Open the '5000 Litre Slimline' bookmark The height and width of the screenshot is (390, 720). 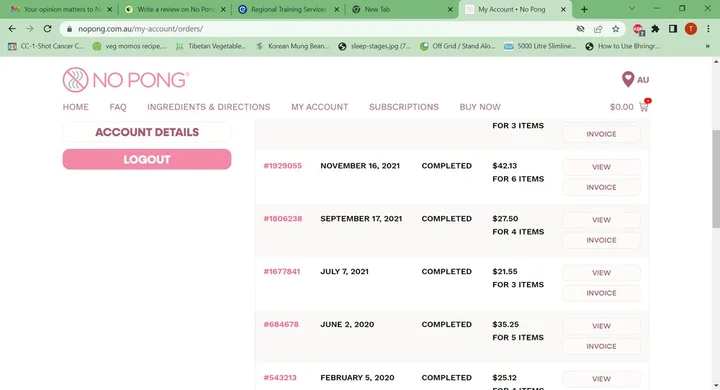pos(540,46)
